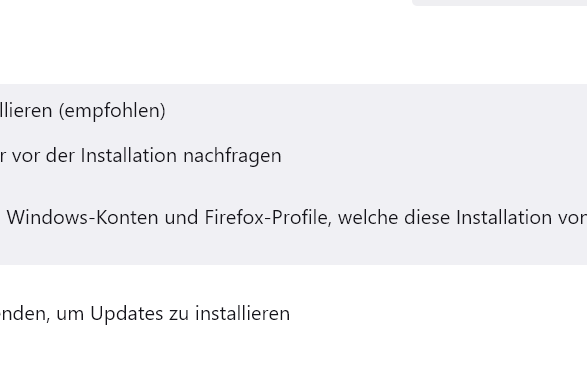The width and height of the screenshot is (587, 381).
Task: Click the word 'und' in the Windows-Konten note
Action: click(x=181, y=217)
